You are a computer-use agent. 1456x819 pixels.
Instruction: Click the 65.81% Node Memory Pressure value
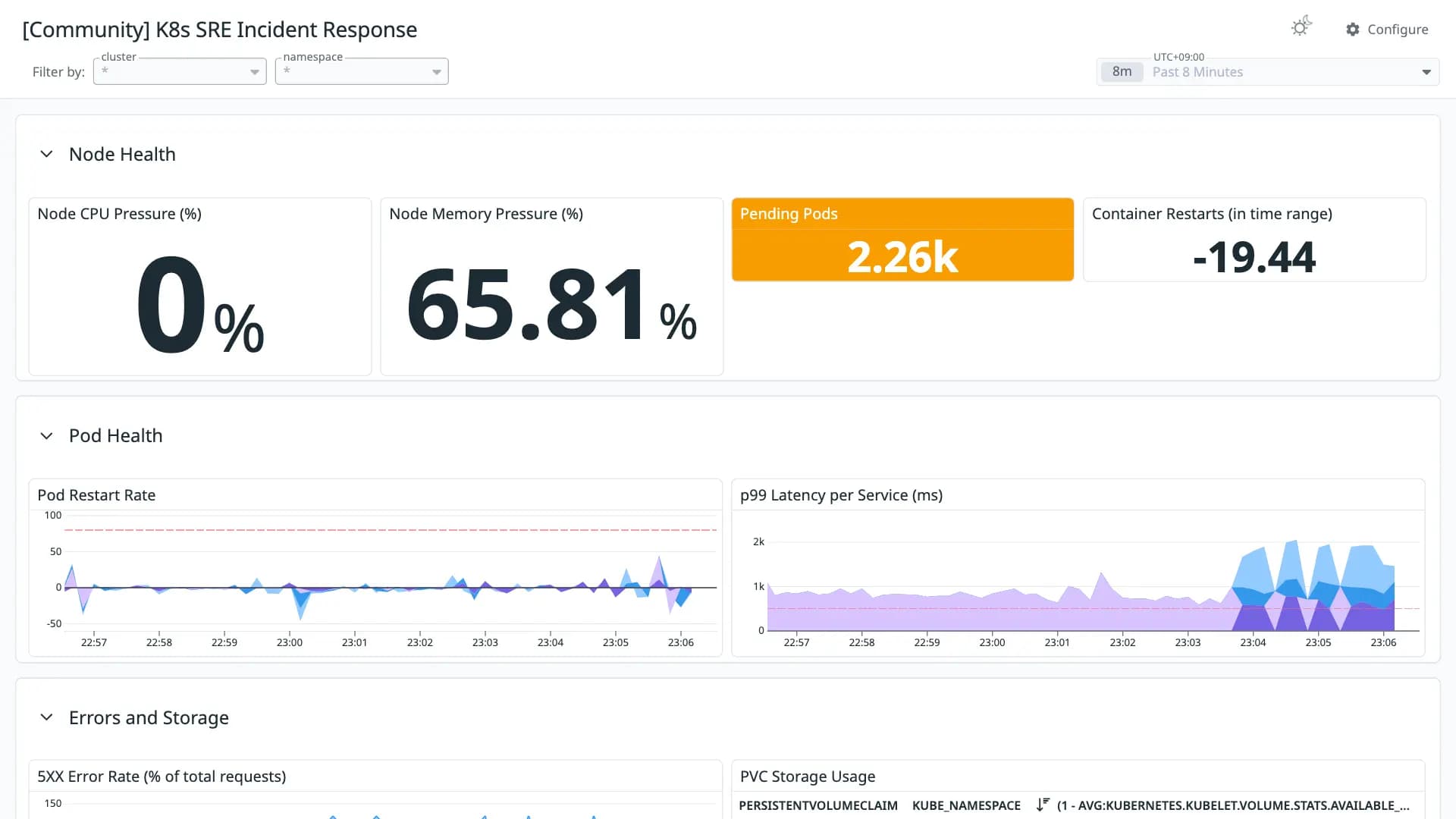coord(551,305)
